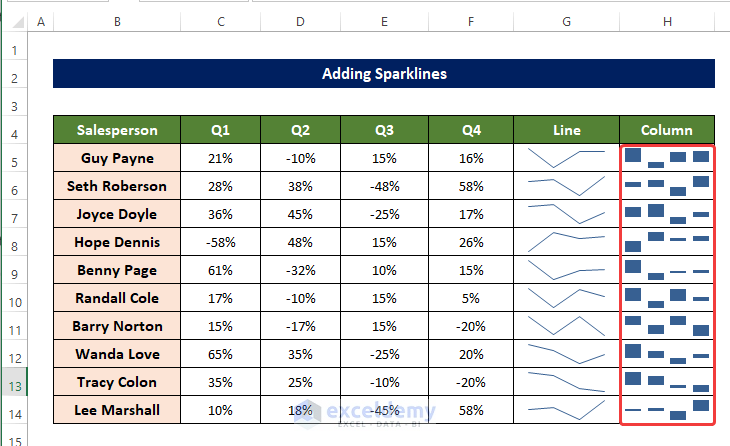
Task: Select Hope Dennis's line sparkline
Action: click(566, 242)
